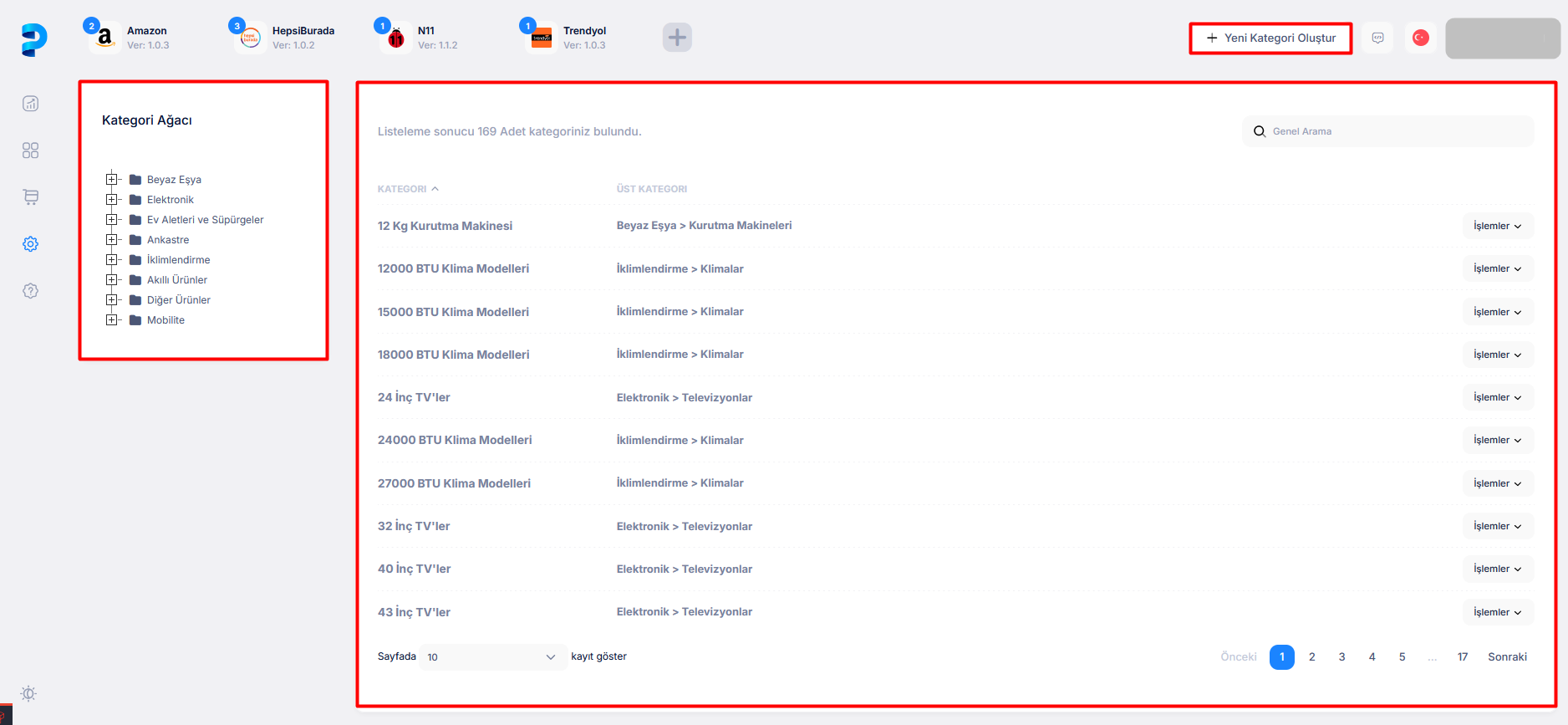Screen dimensions: 1568x725
Task: Switch to the Trendyol marketplace tab
Action: pyautogui.click(x=567, y=38)
